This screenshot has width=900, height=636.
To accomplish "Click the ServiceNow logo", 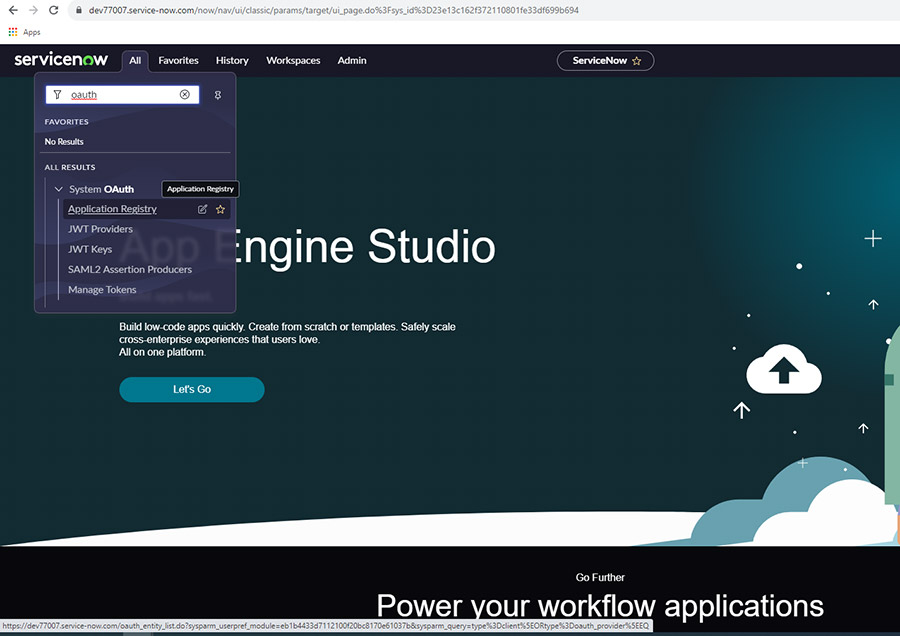I will (x=61, y=59).
